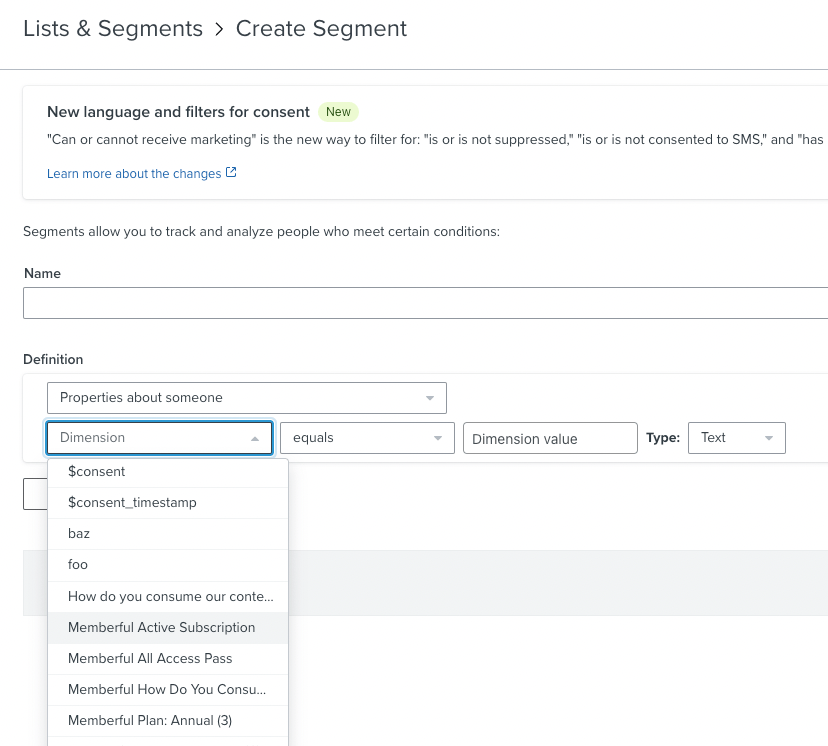The width and height of the screenshot is (828, 746).
Task: Click the Dimension value text field
Action: pyautogui.click(x=550, y=439)
